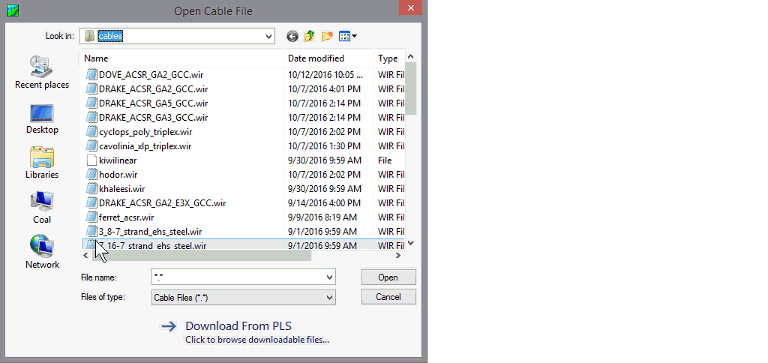Screen dimensions: 768x363
Task: Select file name ferret_acsr.wir
Action: (x=126, y=217)
